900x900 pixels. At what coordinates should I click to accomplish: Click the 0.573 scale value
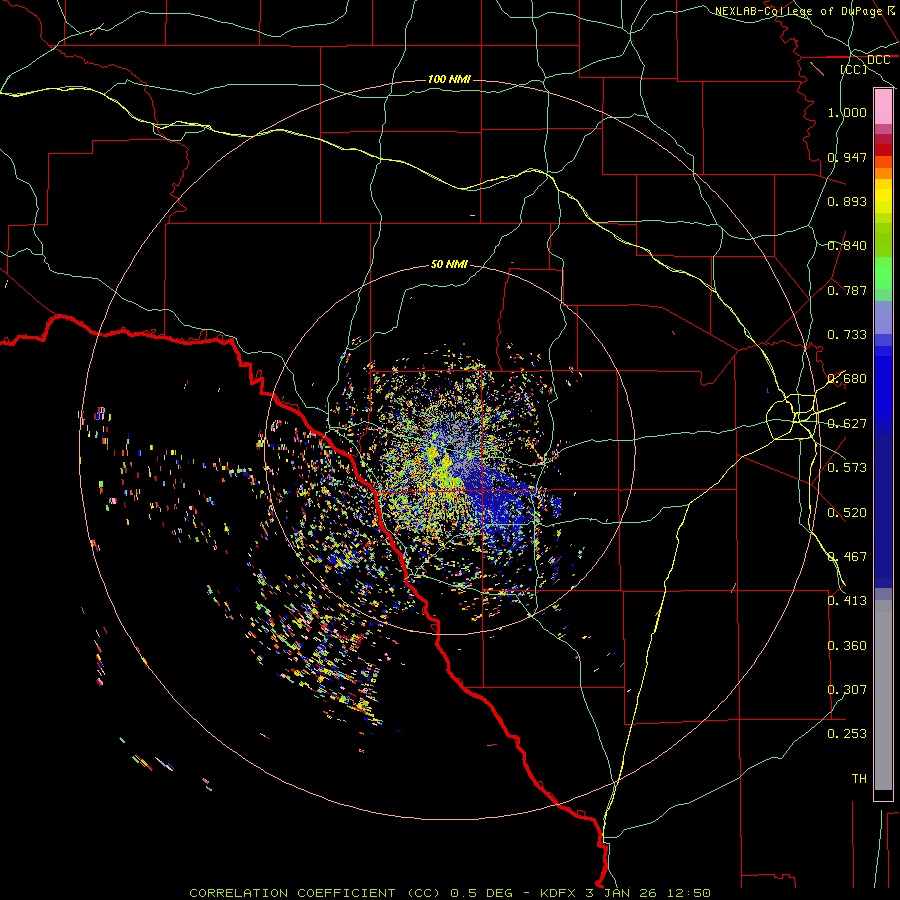click(847, 468)
